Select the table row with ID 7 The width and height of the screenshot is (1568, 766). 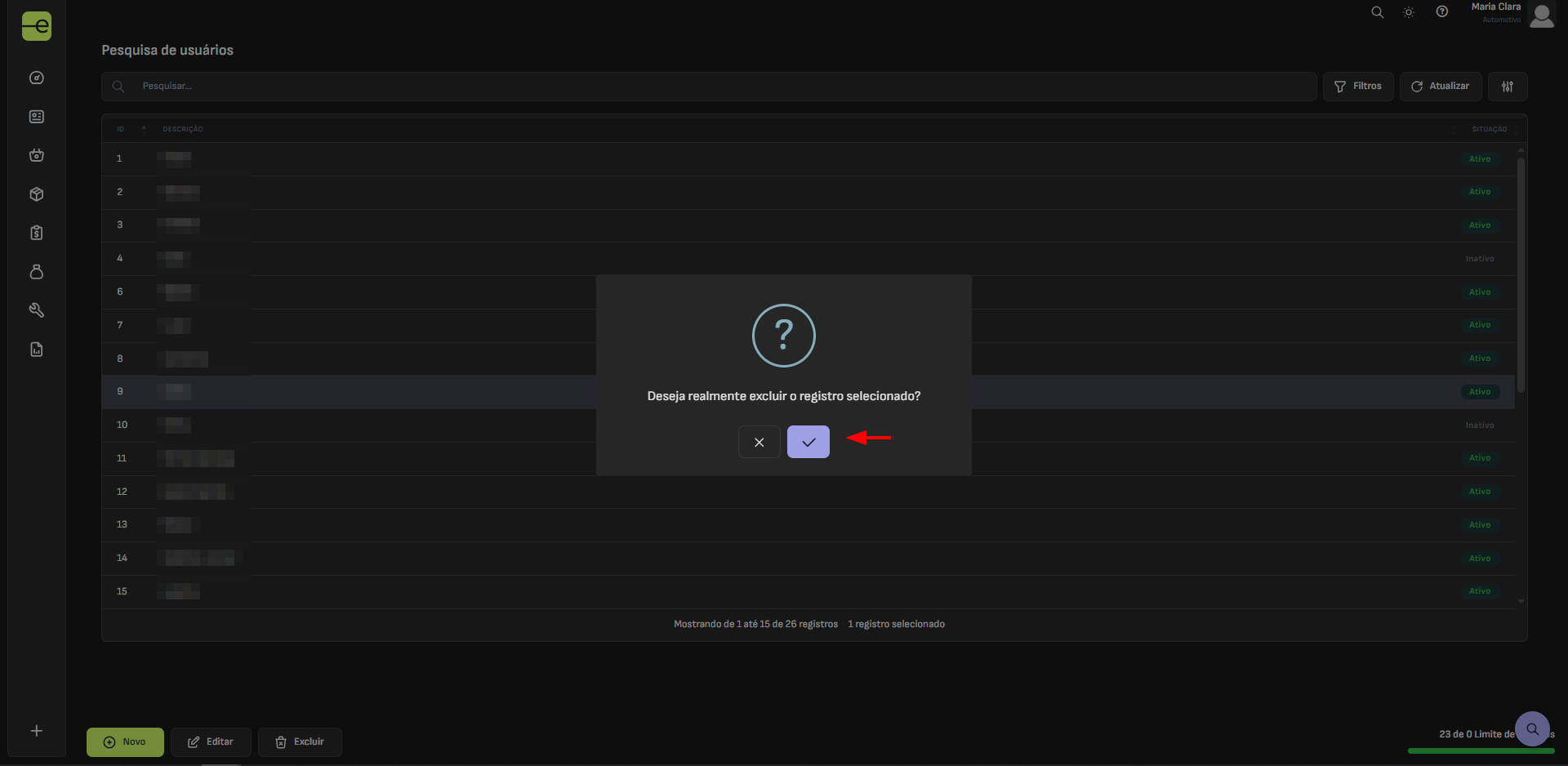808,325
